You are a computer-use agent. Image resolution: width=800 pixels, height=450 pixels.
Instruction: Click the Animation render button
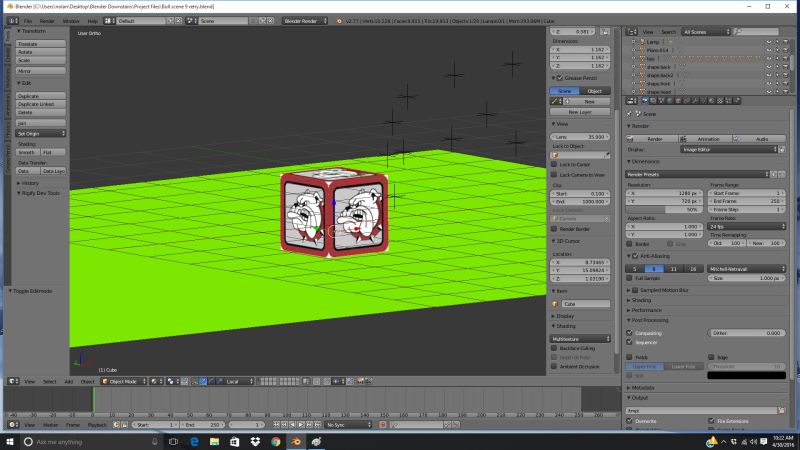(x=704, y=139)
